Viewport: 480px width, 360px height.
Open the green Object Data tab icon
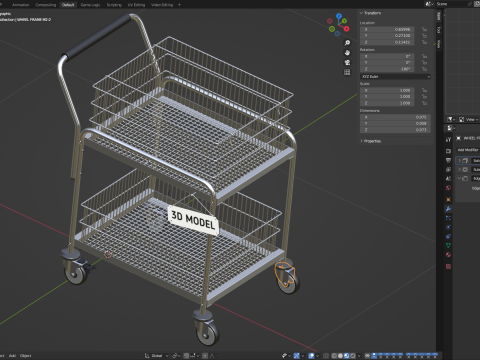pos(448,245)
